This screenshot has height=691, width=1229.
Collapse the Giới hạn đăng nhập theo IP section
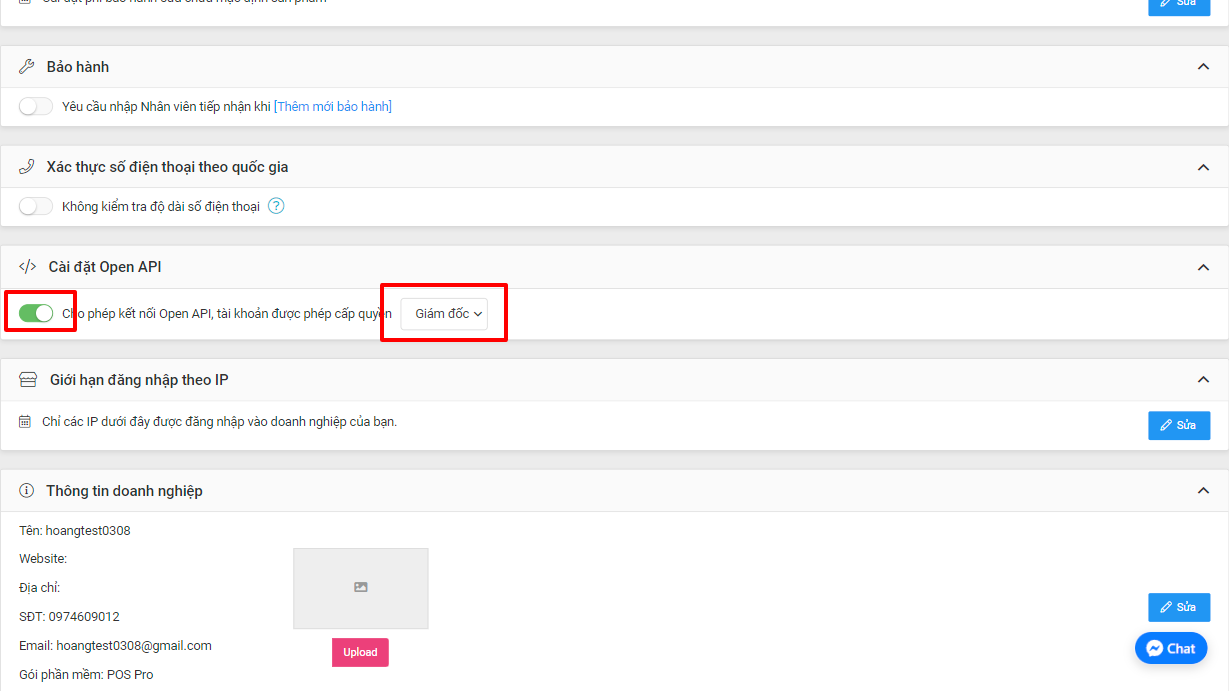click(1203, 380)
